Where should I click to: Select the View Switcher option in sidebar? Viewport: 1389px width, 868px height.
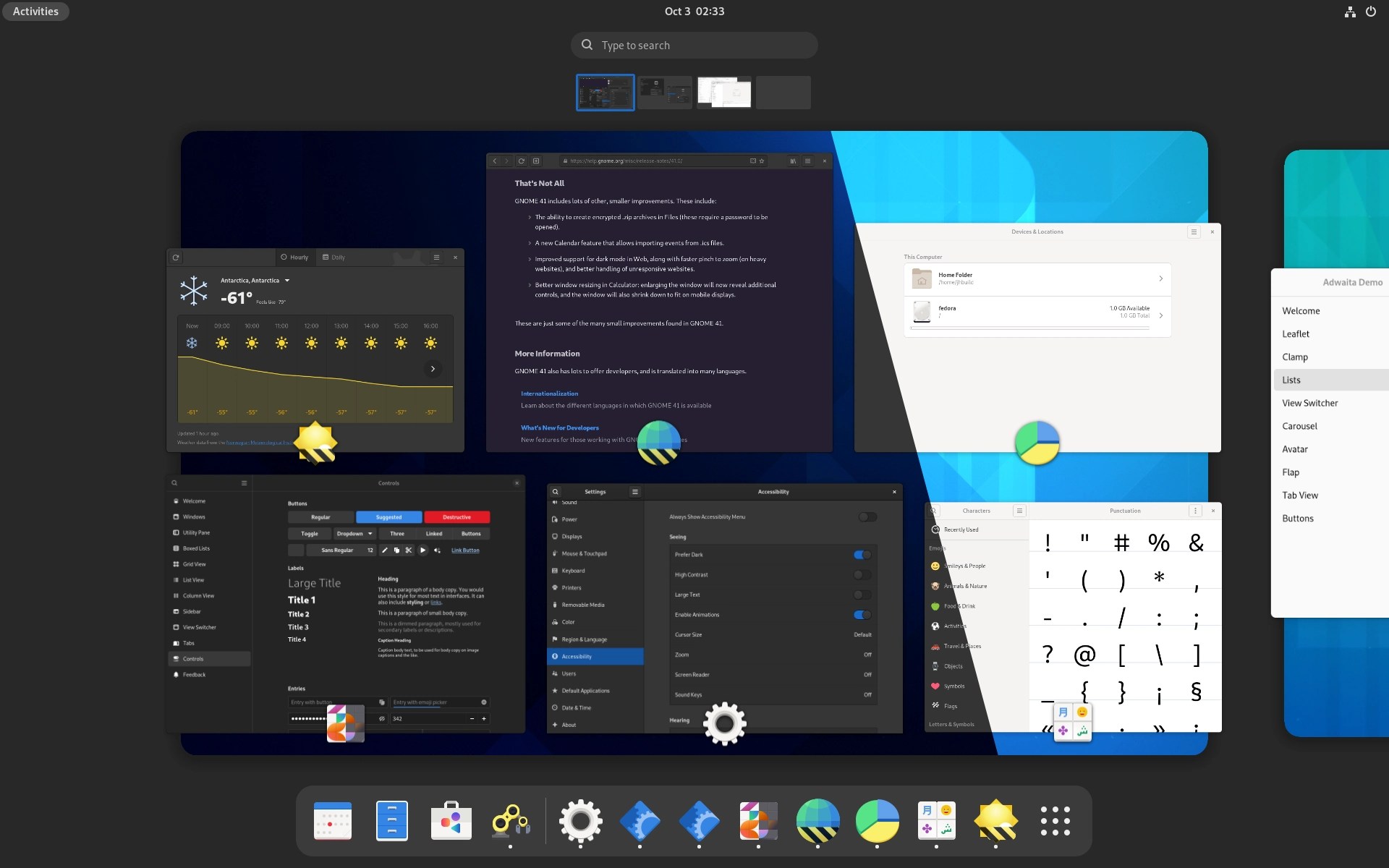click(x=1310, y=402)
